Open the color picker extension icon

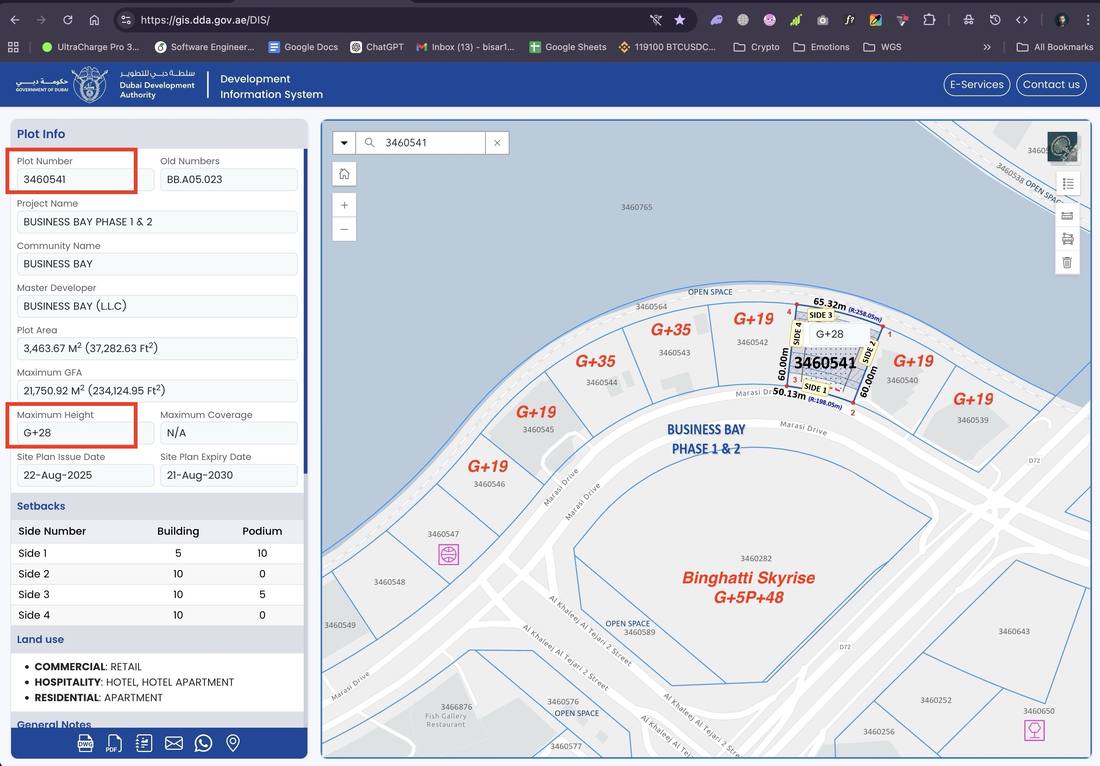click(x=876, y=20)
